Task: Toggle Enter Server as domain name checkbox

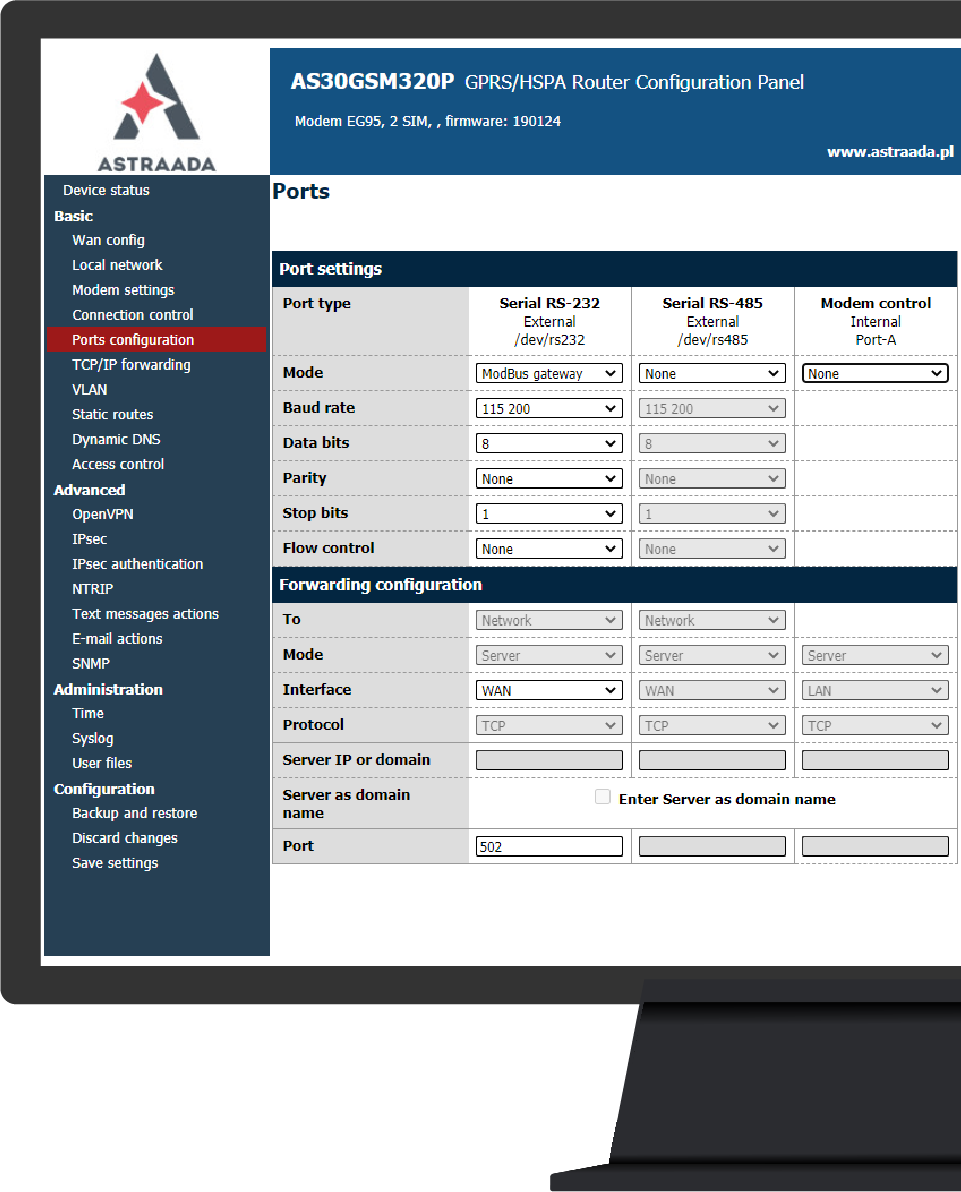Action: point(603,798)
